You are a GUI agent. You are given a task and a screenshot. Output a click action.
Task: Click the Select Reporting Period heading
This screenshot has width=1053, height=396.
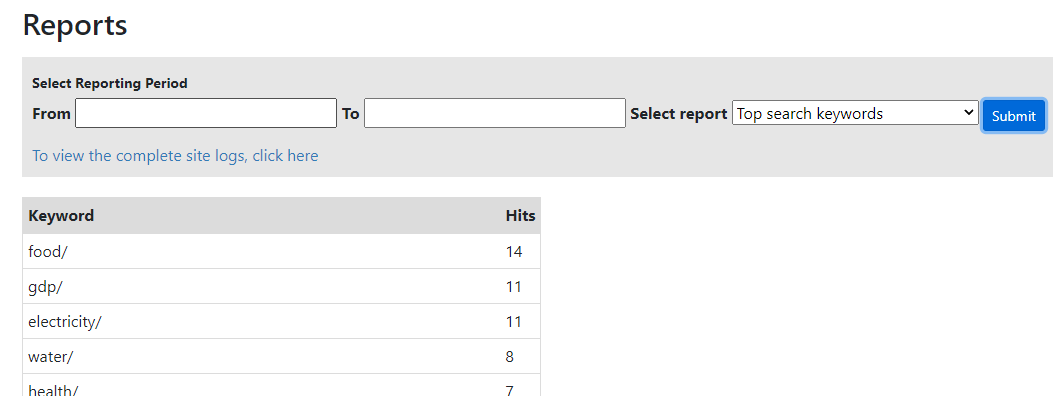pos(109,84)
